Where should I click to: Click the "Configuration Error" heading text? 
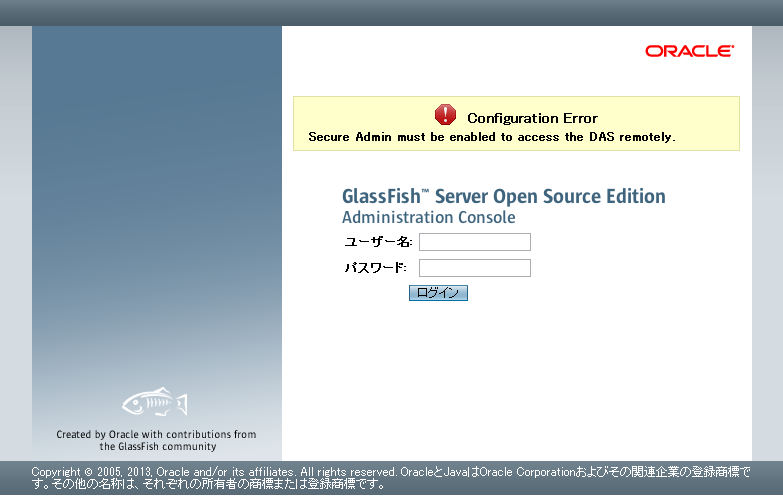pyautogui.click(x=532, y=118)
